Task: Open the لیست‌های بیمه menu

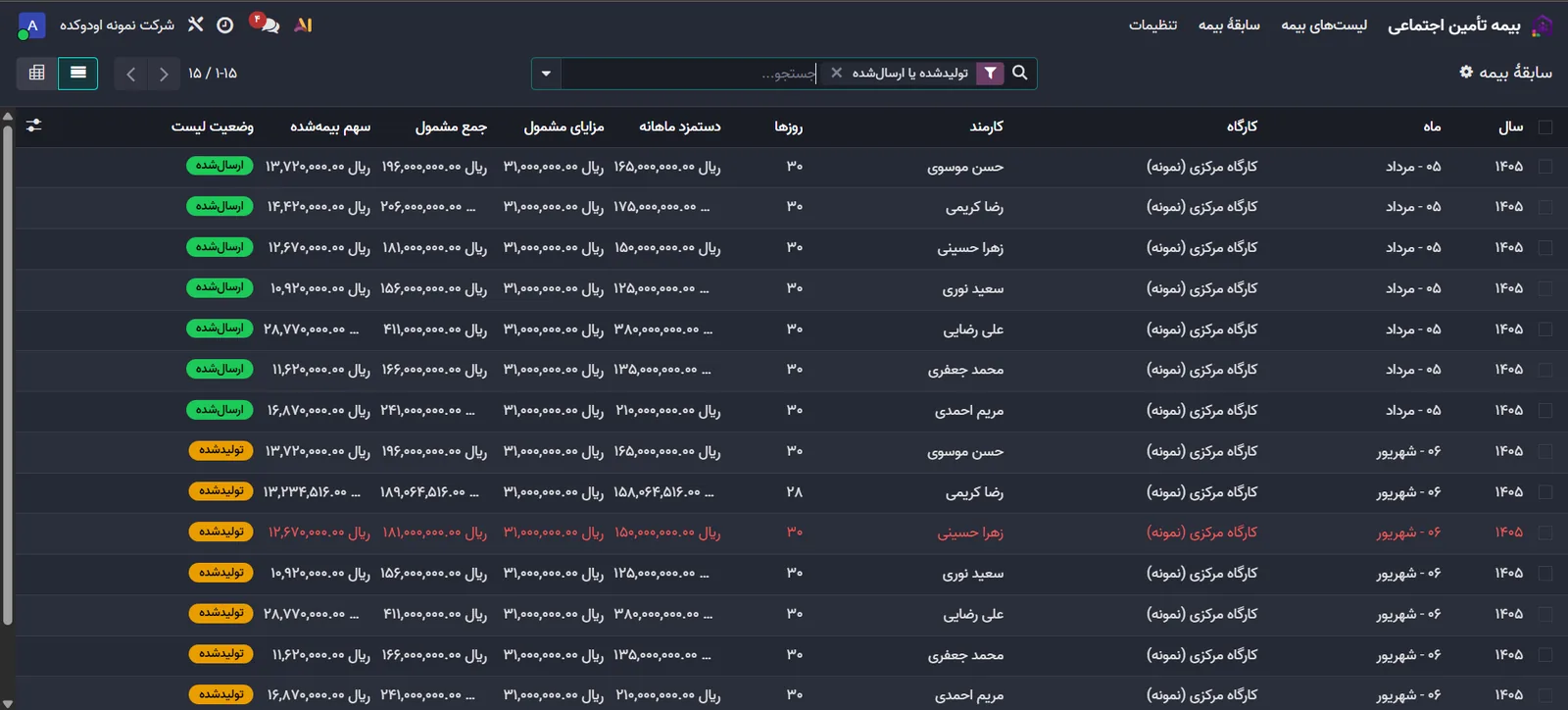Action: (1324, 25)
